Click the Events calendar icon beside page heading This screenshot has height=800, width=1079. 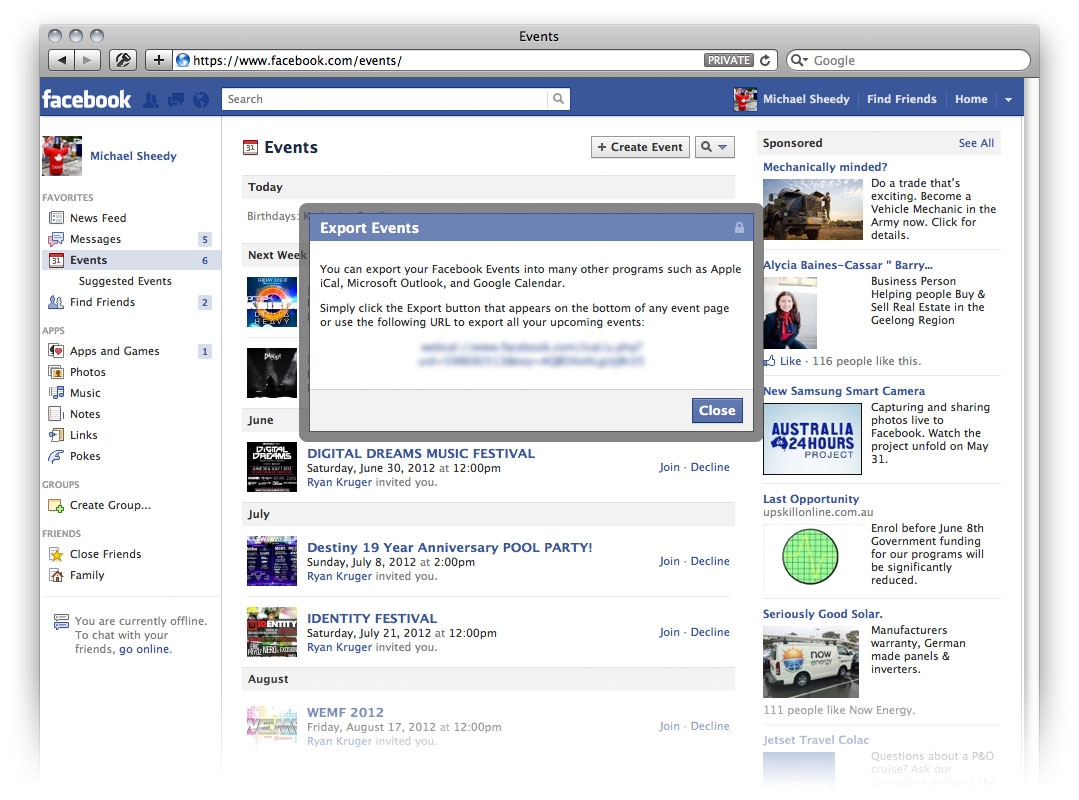(250, 147)
